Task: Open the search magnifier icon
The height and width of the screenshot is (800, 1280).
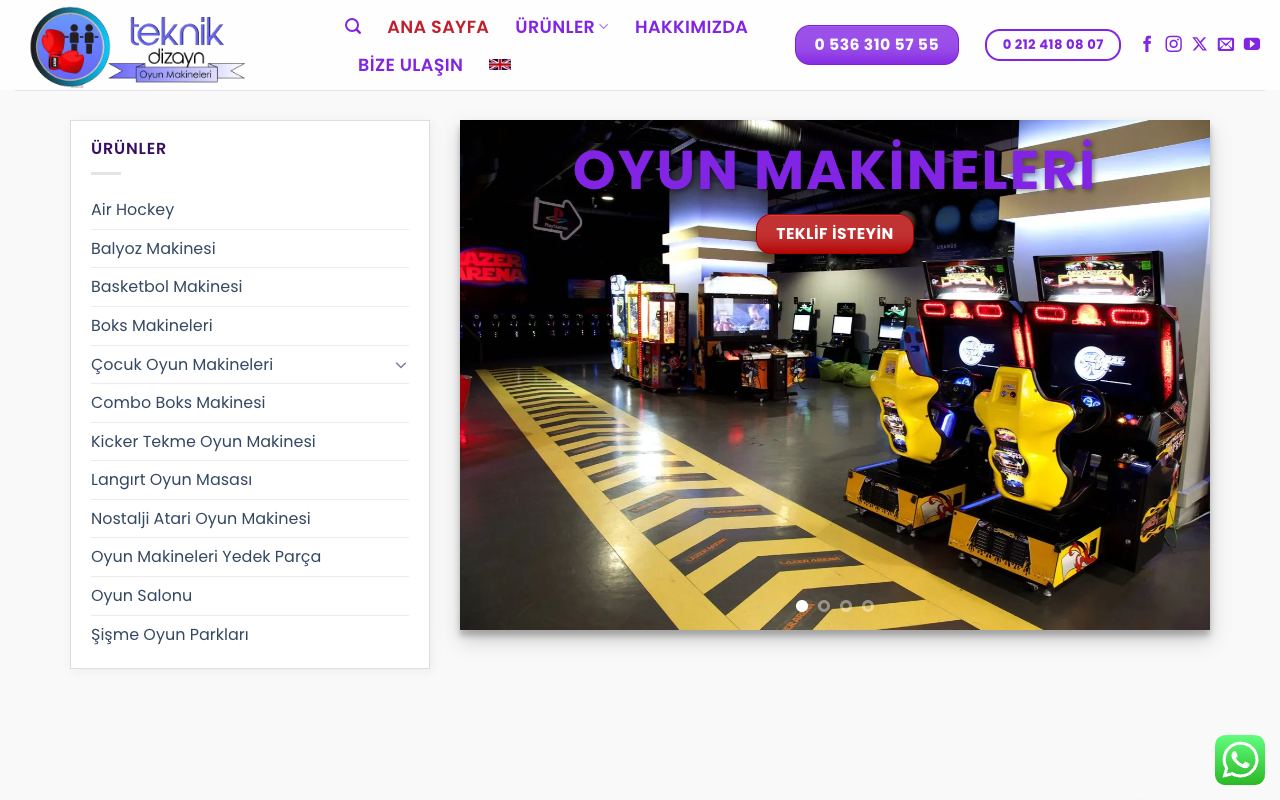Action: (353, 26)
